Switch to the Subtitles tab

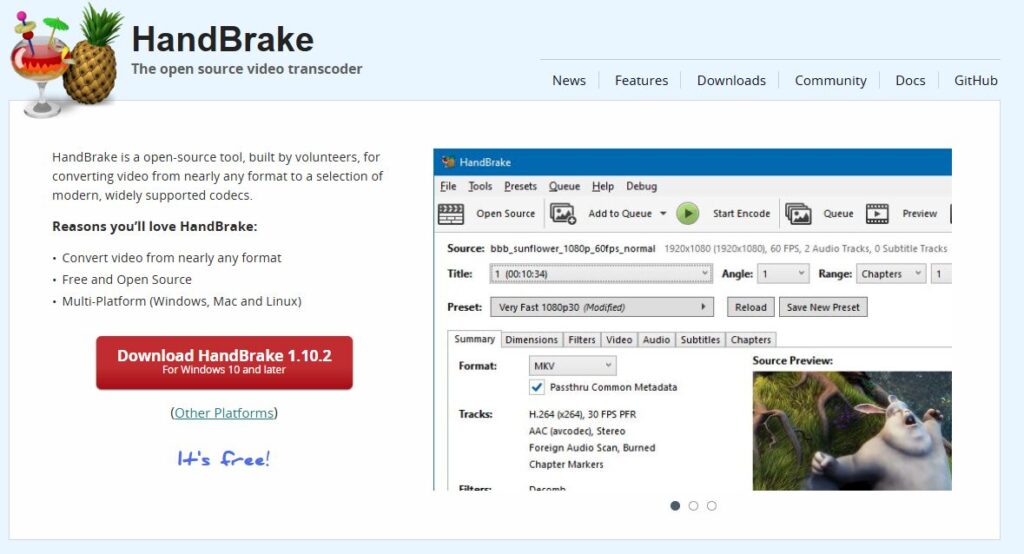700,340
